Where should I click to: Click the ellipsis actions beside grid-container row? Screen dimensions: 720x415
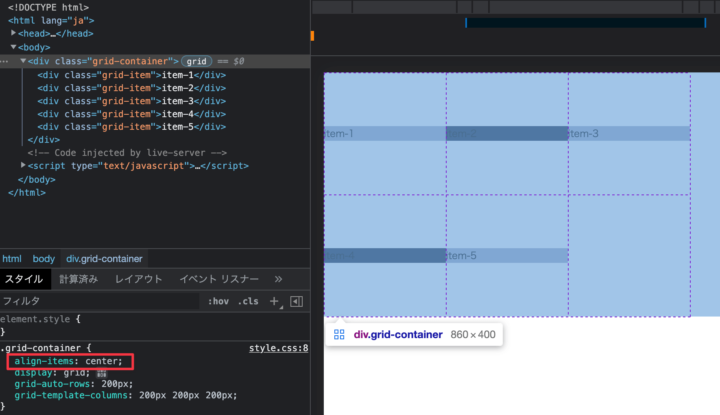pos(5,61)
